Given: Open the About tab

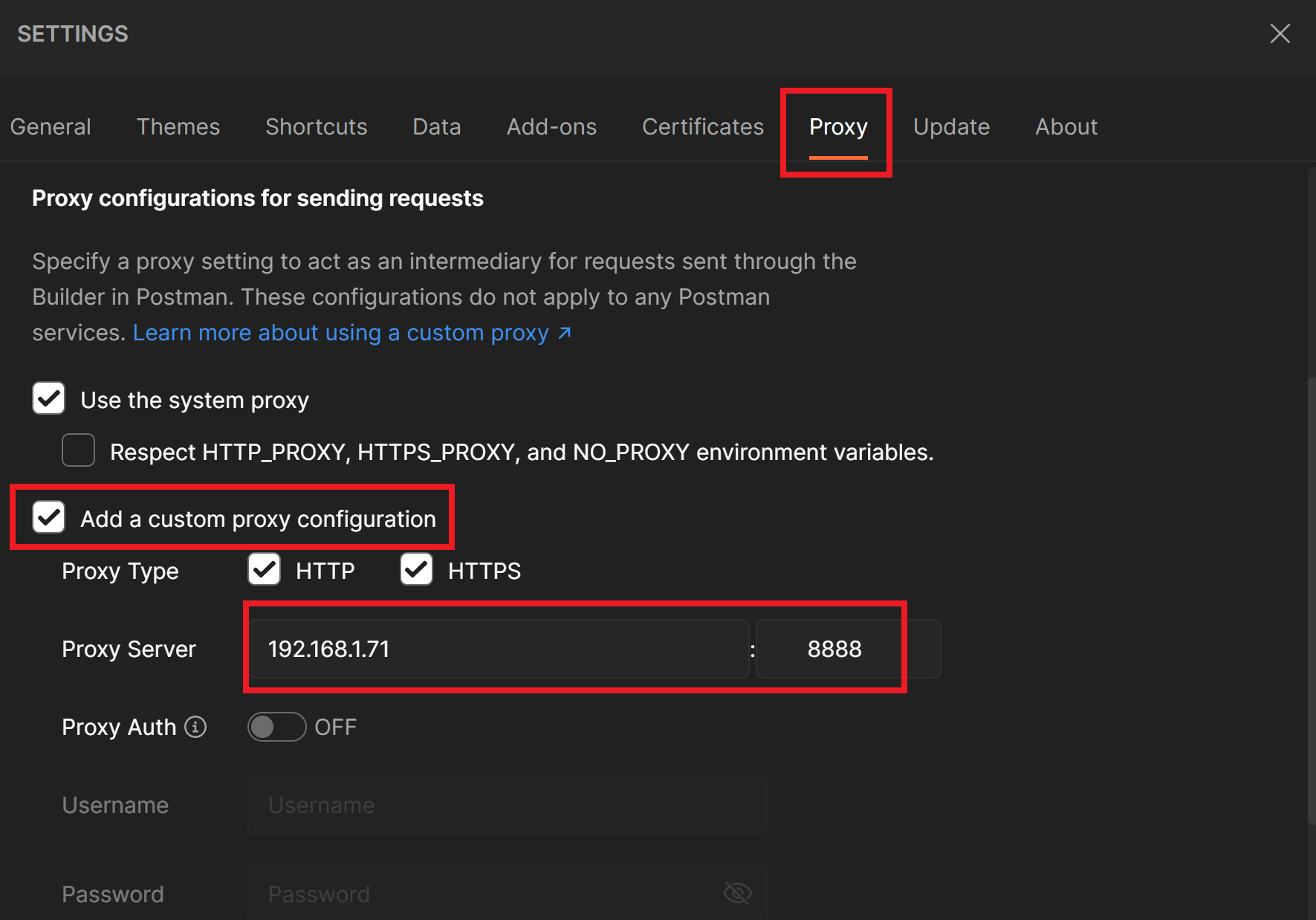Looking at the screenshot, I should coord(1066,127).
